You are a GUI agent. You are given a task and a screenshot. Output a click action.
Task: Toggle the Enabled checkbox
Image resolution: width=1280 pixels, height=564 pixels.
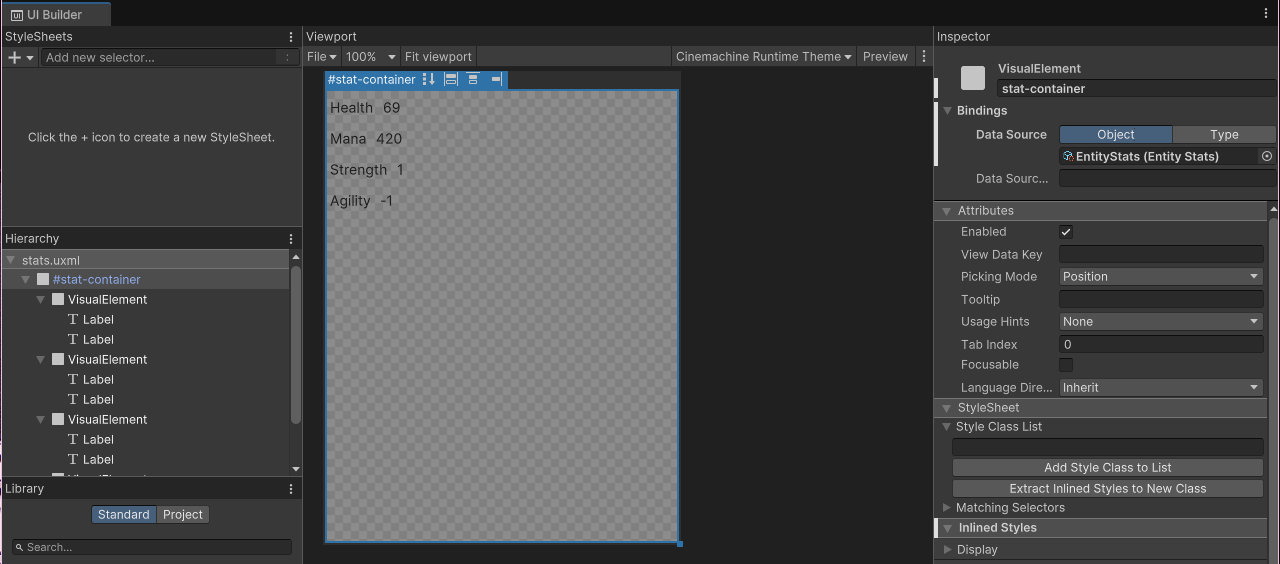pos(1066,232)
